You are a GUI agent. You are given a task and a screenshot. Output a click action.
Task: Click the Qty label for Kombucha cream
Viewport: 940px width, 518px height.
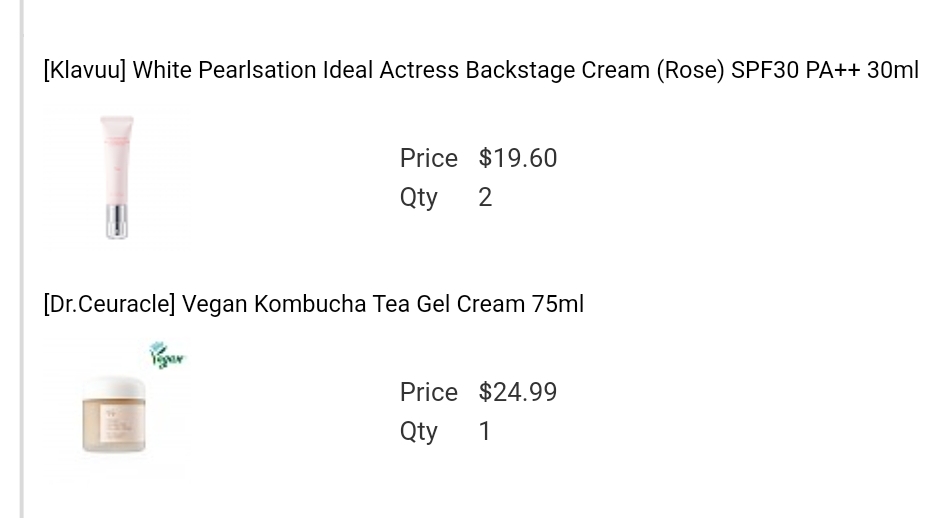tap(418, 432)
